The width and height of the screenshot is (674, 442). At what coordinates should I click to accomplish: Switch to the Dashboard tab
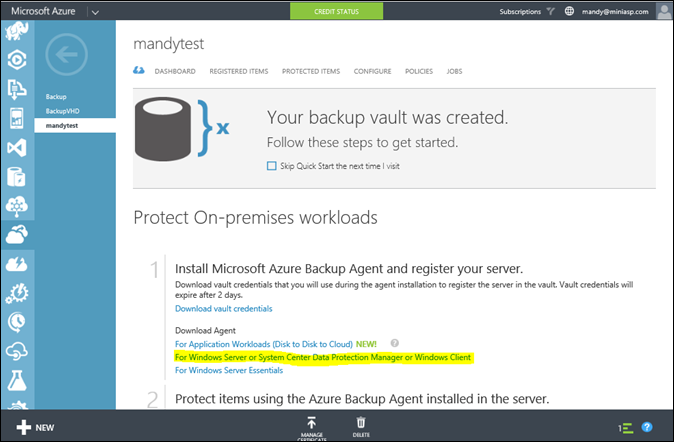(x=175, y=71)
